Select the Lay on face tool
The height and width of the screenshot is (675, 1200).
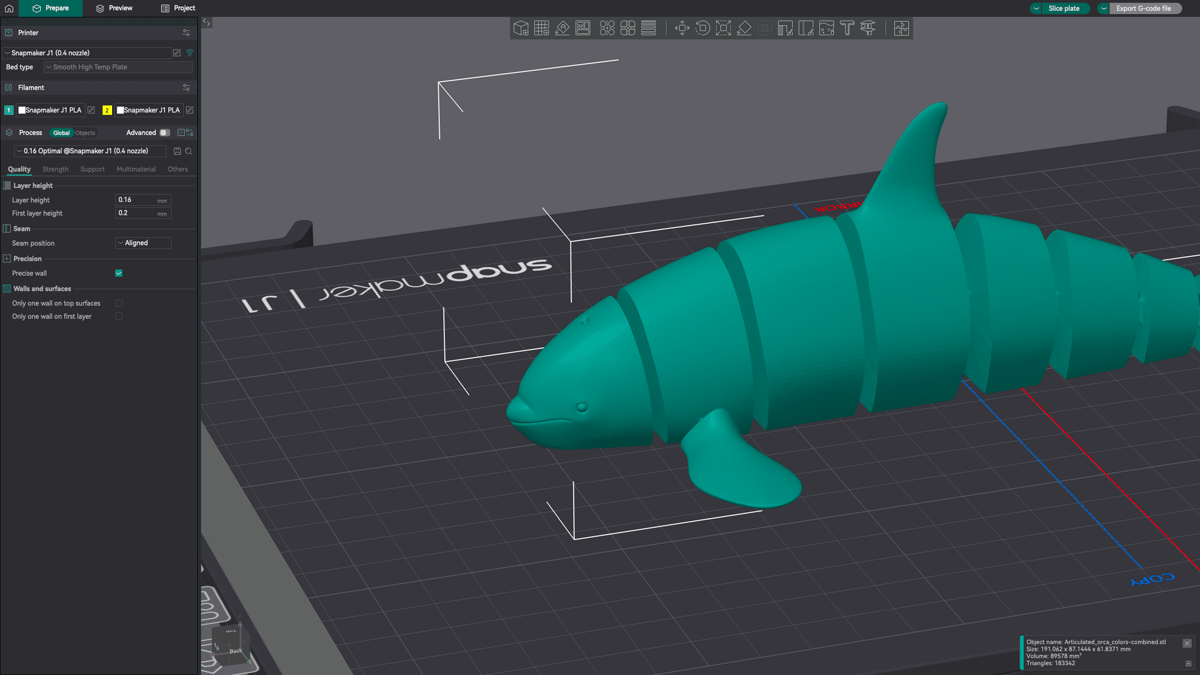point(744,28)
